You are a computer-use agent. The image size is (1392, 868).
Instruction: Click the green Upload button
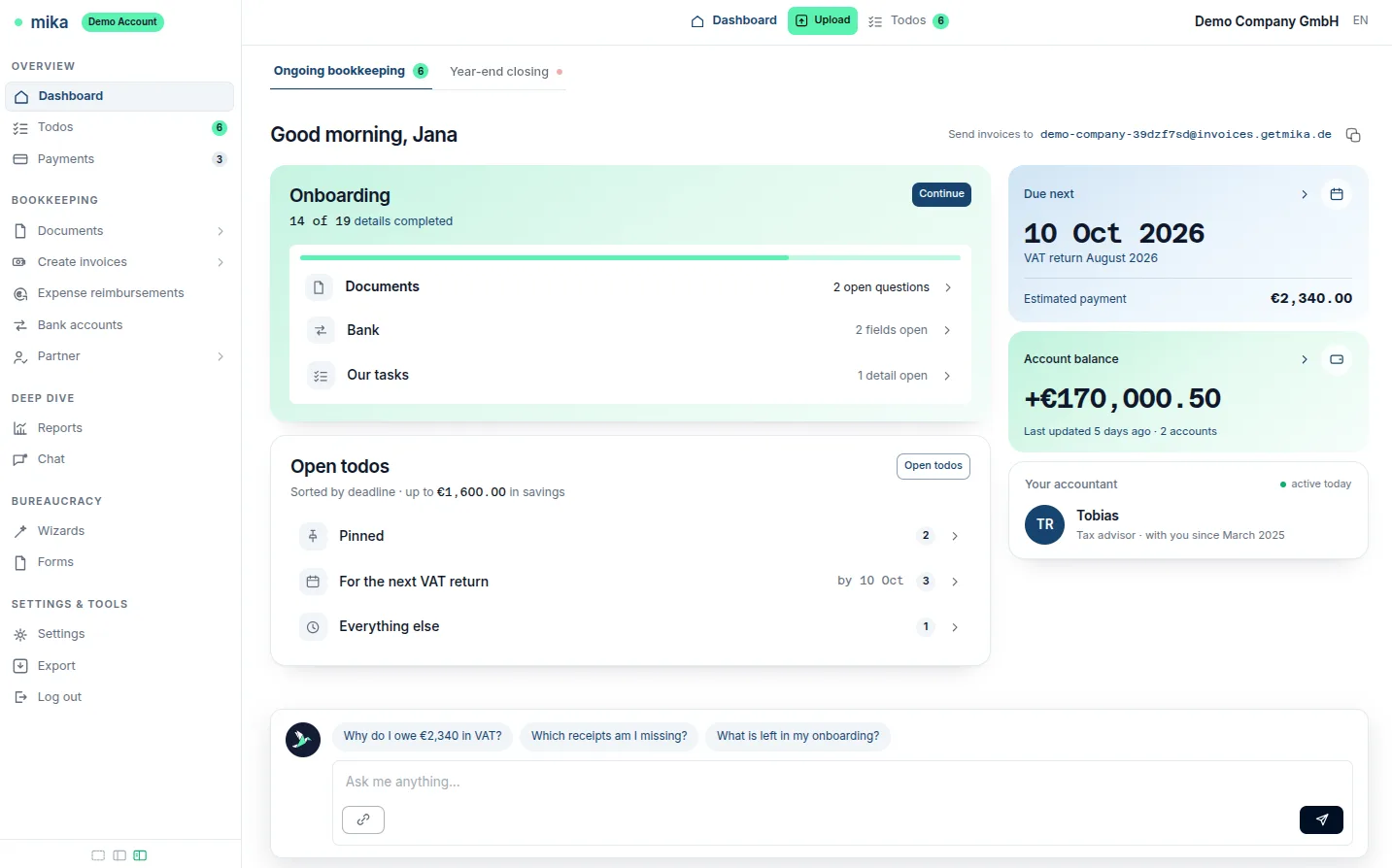click(x=823, y=20)
